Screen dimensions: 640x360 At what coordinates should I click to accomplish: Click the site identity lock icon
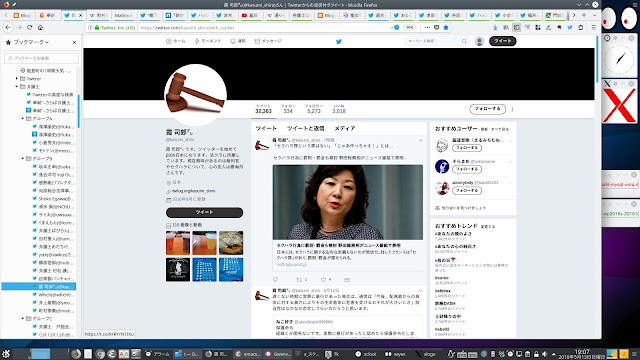(x=97, y=27)
